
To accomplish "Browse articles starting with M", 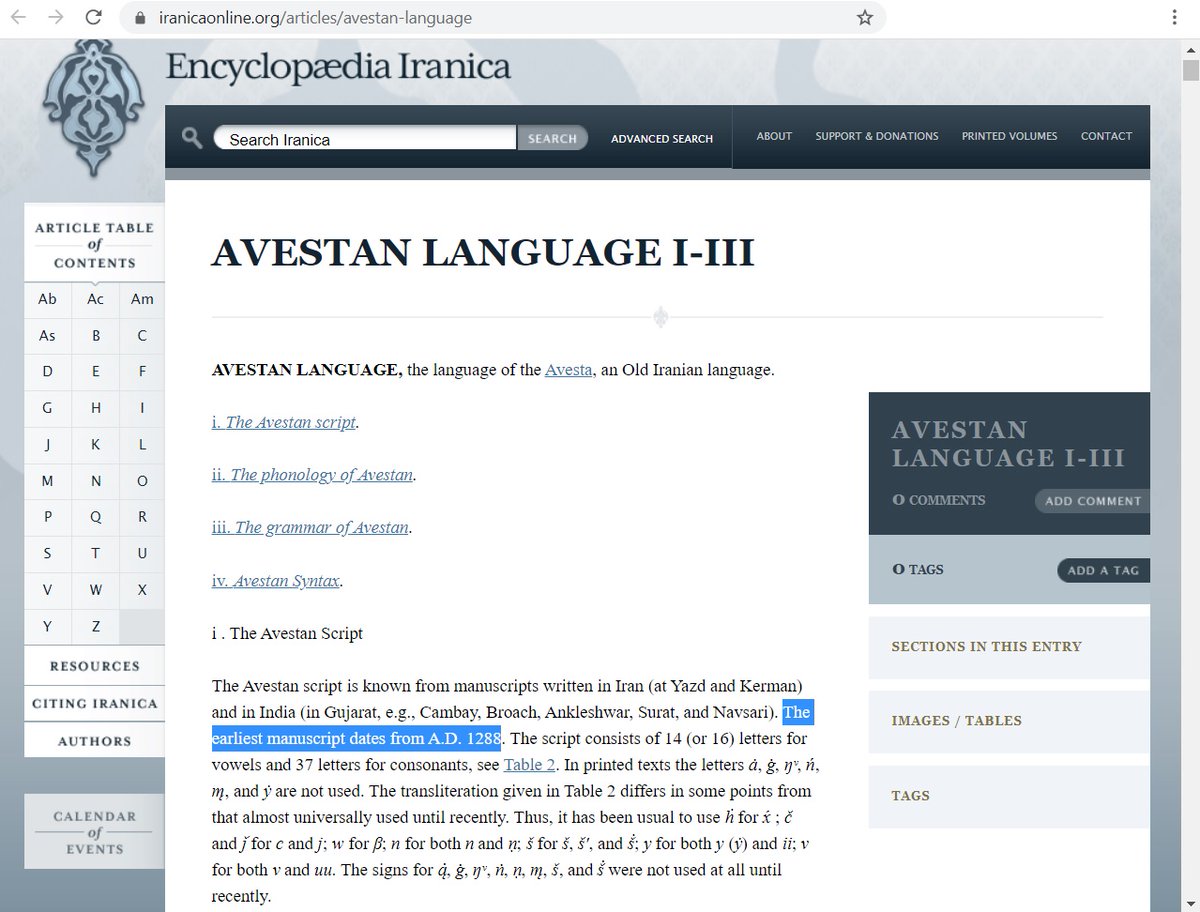I will pyautogui.click(x=47, y=481).
